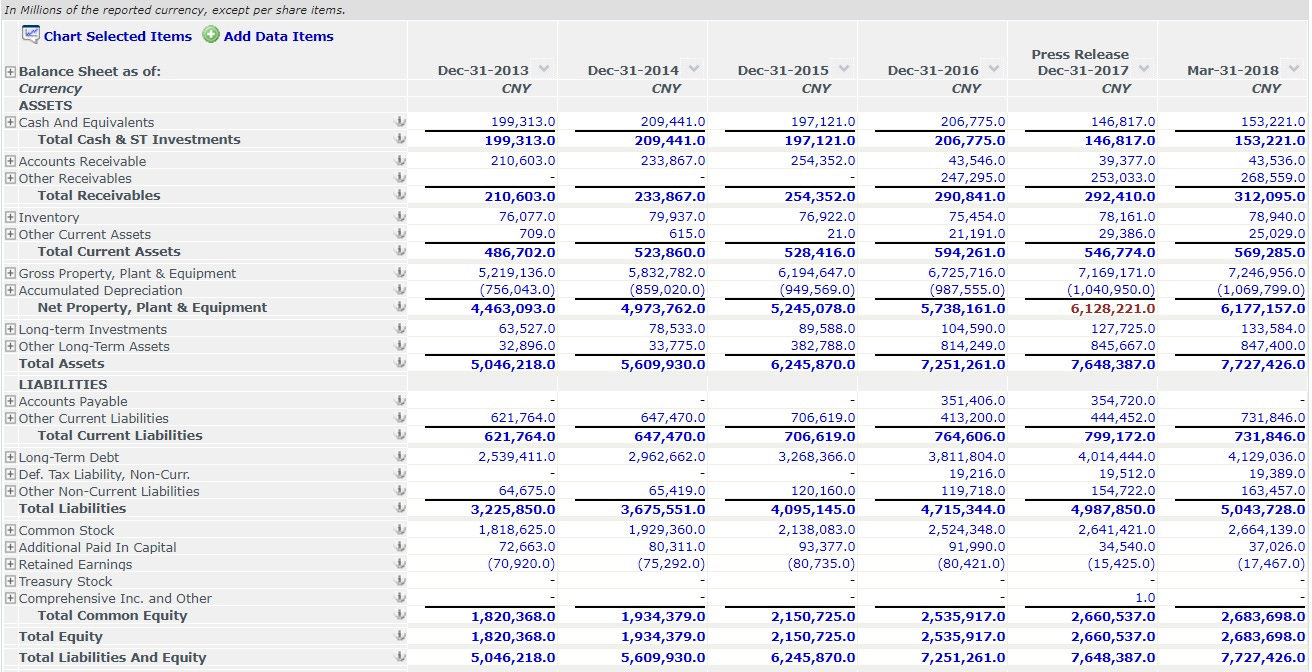Click the pin icon for Total Assets row
Screen dimensions: 1312x672
click(x=400, y=363)
